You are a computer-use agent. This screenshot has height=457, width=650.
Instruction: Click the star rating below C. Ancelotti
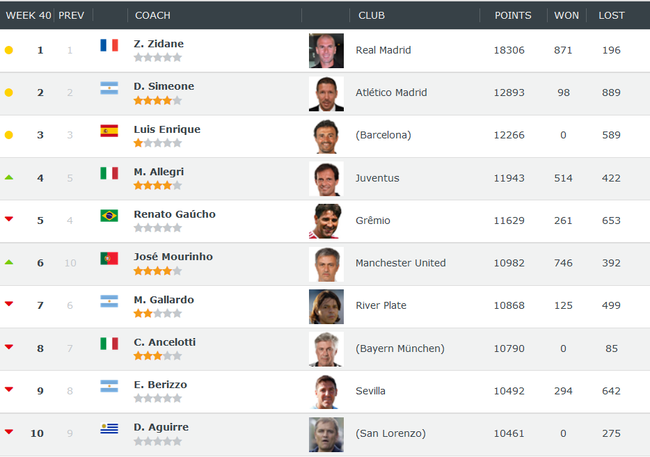158,356
